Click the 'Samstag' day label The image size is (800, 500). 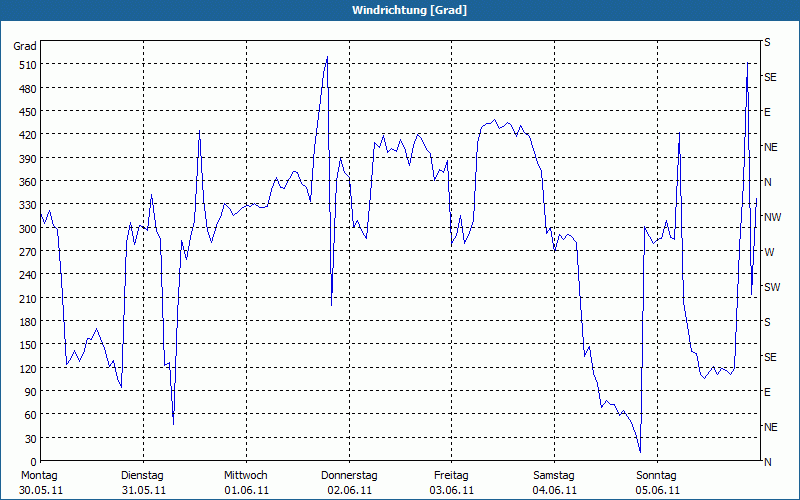pos(554,476)
